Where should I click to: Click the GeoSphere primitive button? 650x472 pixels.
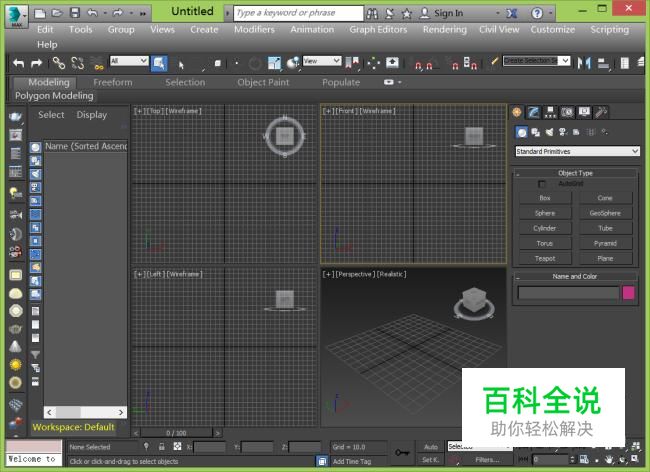605,213
